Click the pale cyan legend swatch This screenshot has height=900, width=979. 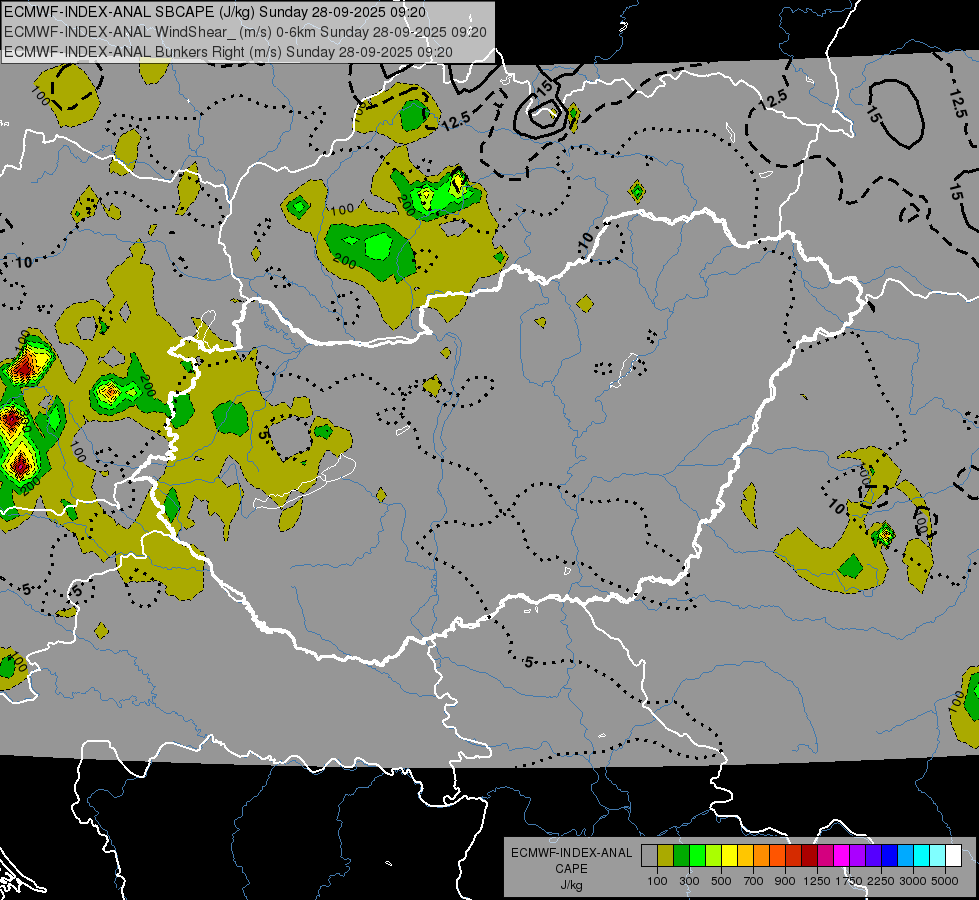pos(938,856)
